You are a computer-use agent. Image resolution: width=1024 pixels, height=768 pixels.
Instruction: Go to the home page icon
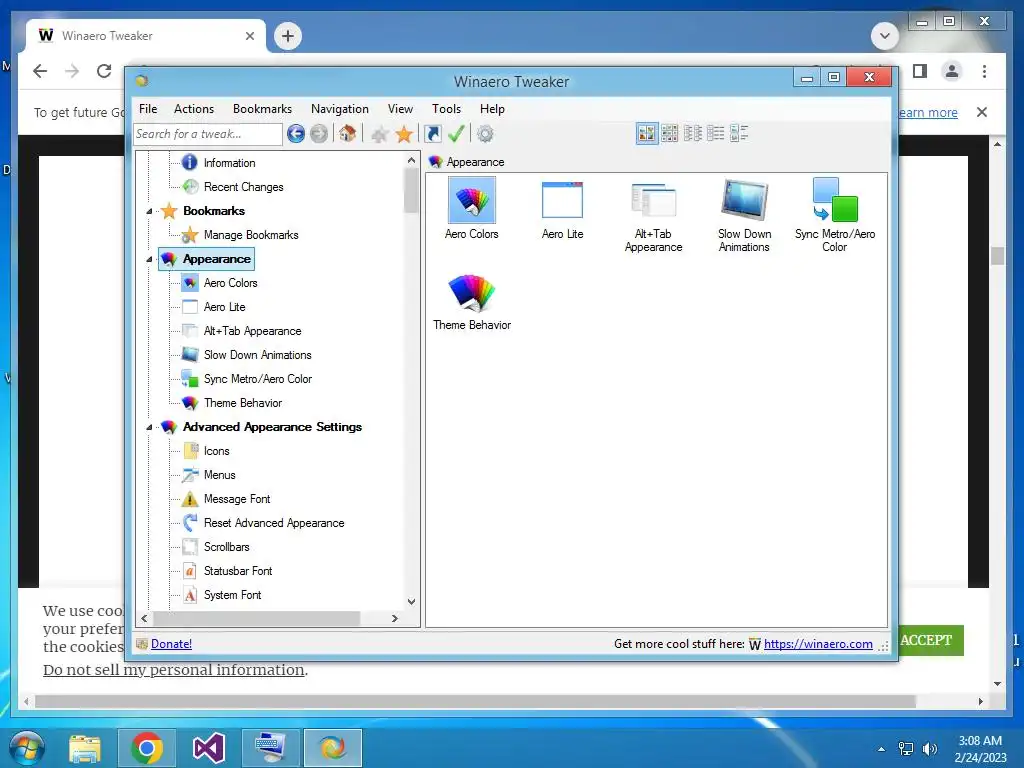[347, 134]
